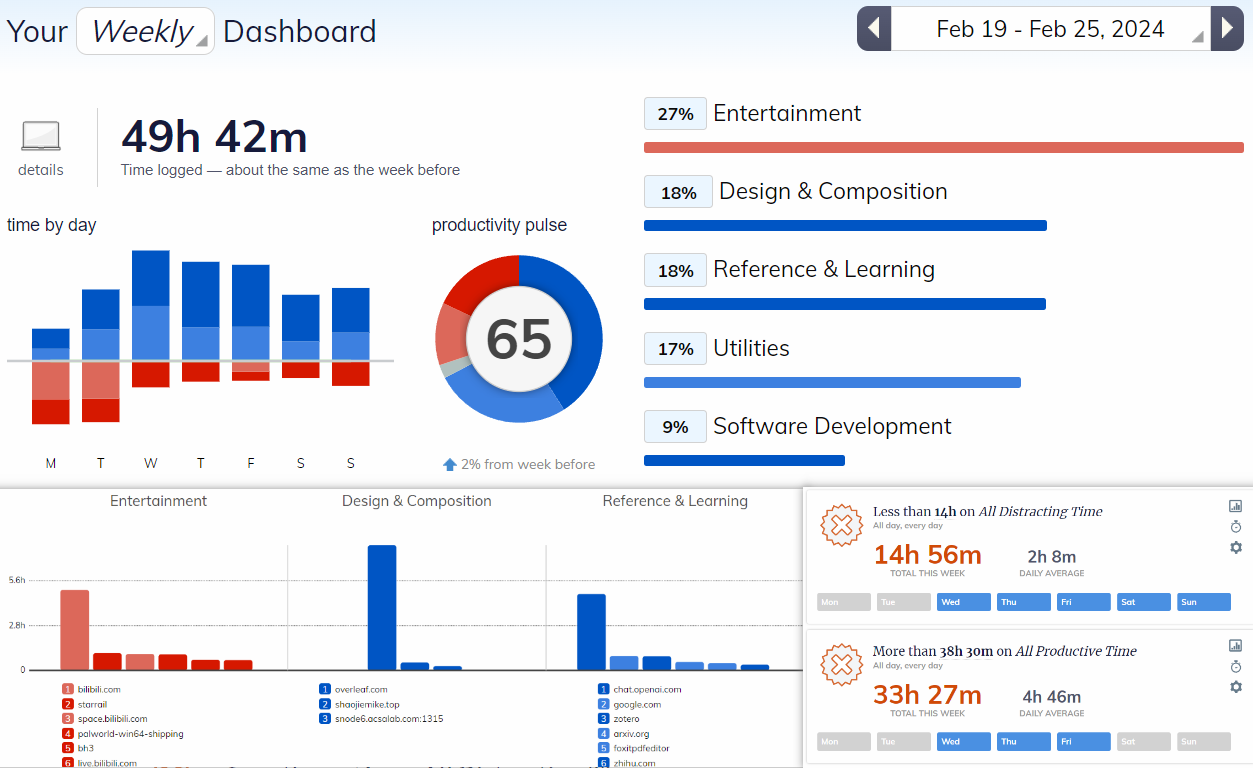Open the Feb 19 - Feb 25 date picker
This screenshot has width=1253, height=768.
point(1050,29)
